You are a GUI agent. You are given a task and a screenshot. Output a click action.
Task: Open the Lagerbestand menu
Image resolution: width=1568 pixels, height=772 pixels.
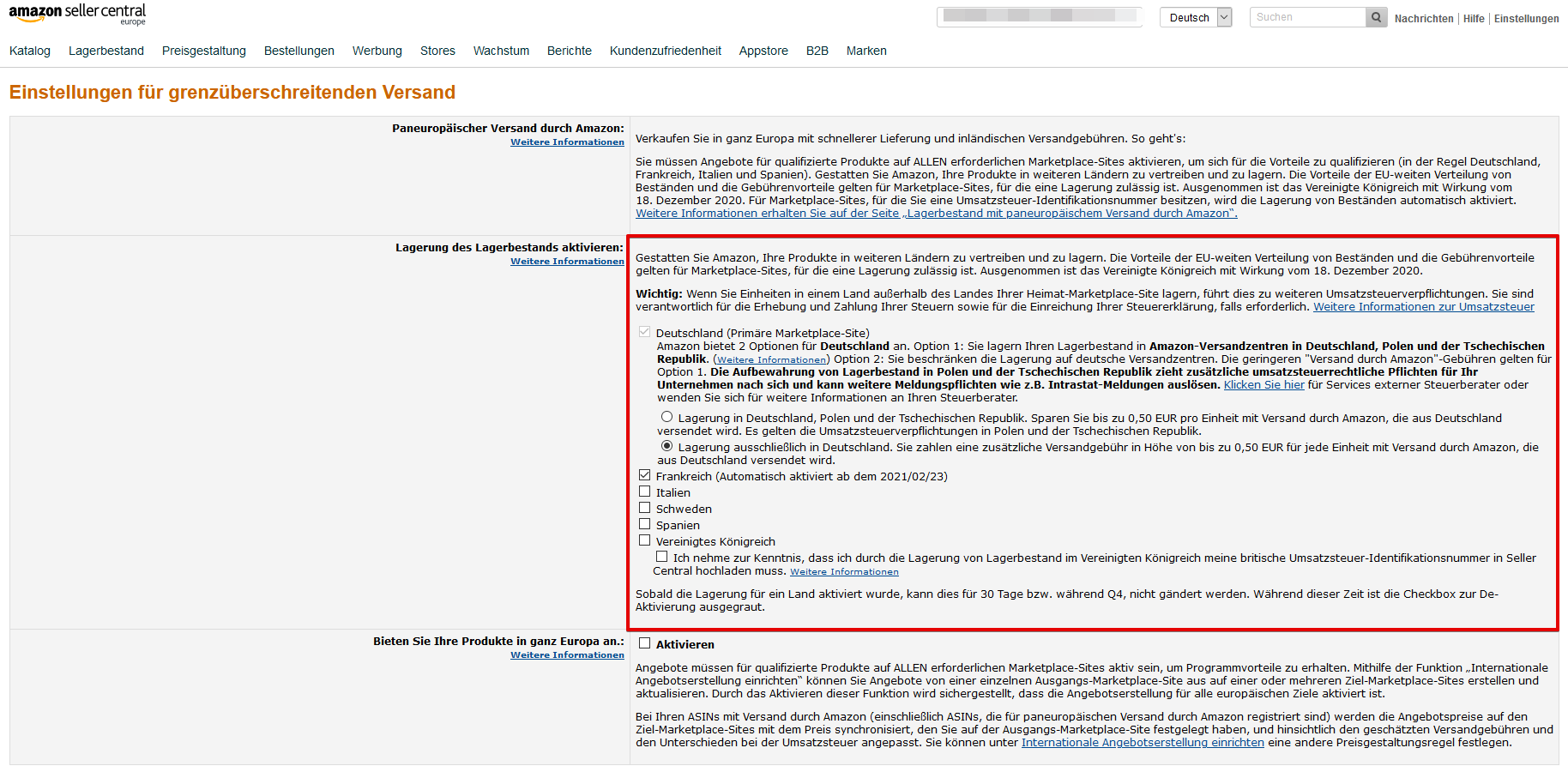coord(106,51)
